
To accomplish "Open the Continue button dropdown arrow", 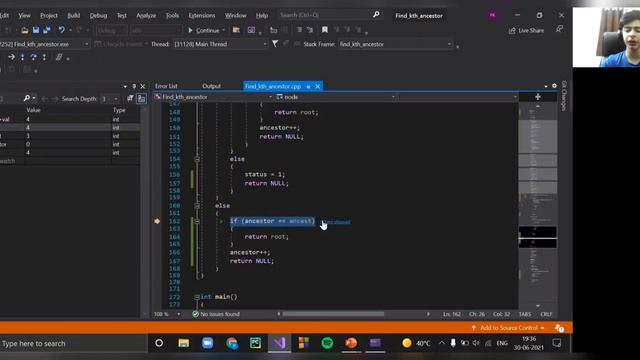I will (x=224, y=30).
